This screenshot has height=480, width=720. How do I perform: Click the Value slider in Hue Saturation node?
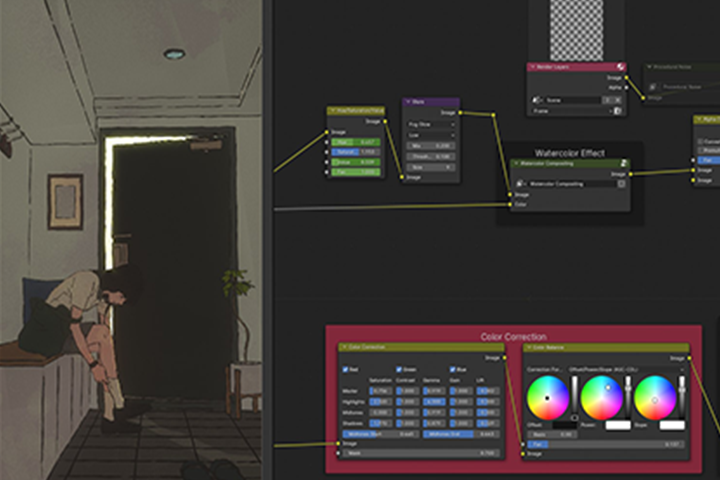356,162
